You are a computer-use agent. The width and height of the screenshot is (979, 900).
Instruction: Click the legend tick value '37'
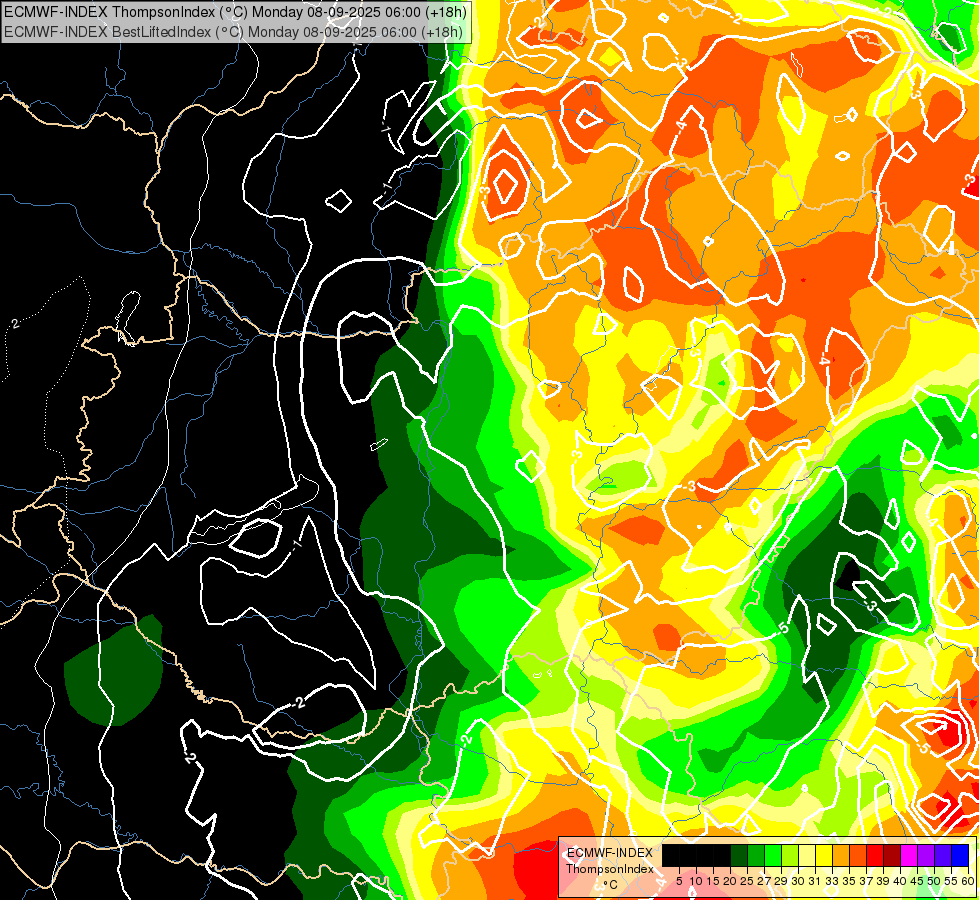(867, 881)
